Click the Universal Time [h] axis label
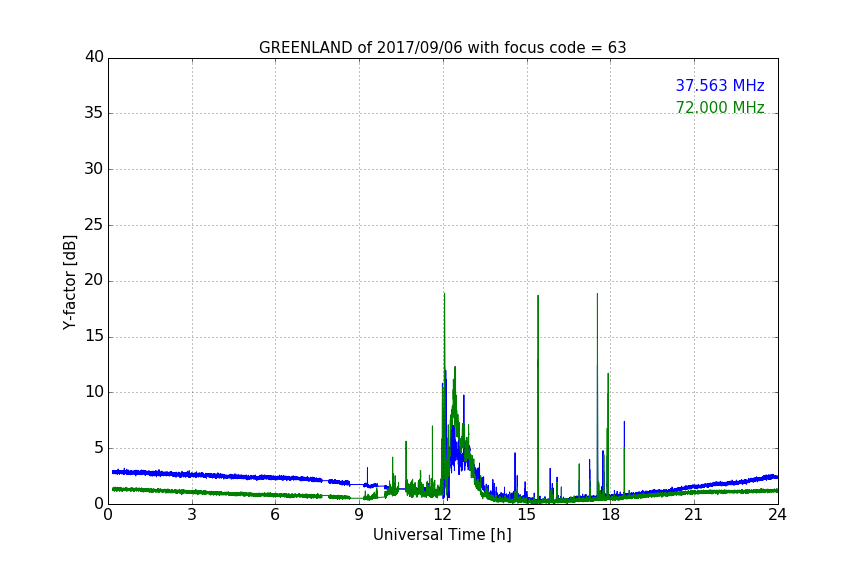The height and width of the screenshot is (576, 864). point(442,535)
